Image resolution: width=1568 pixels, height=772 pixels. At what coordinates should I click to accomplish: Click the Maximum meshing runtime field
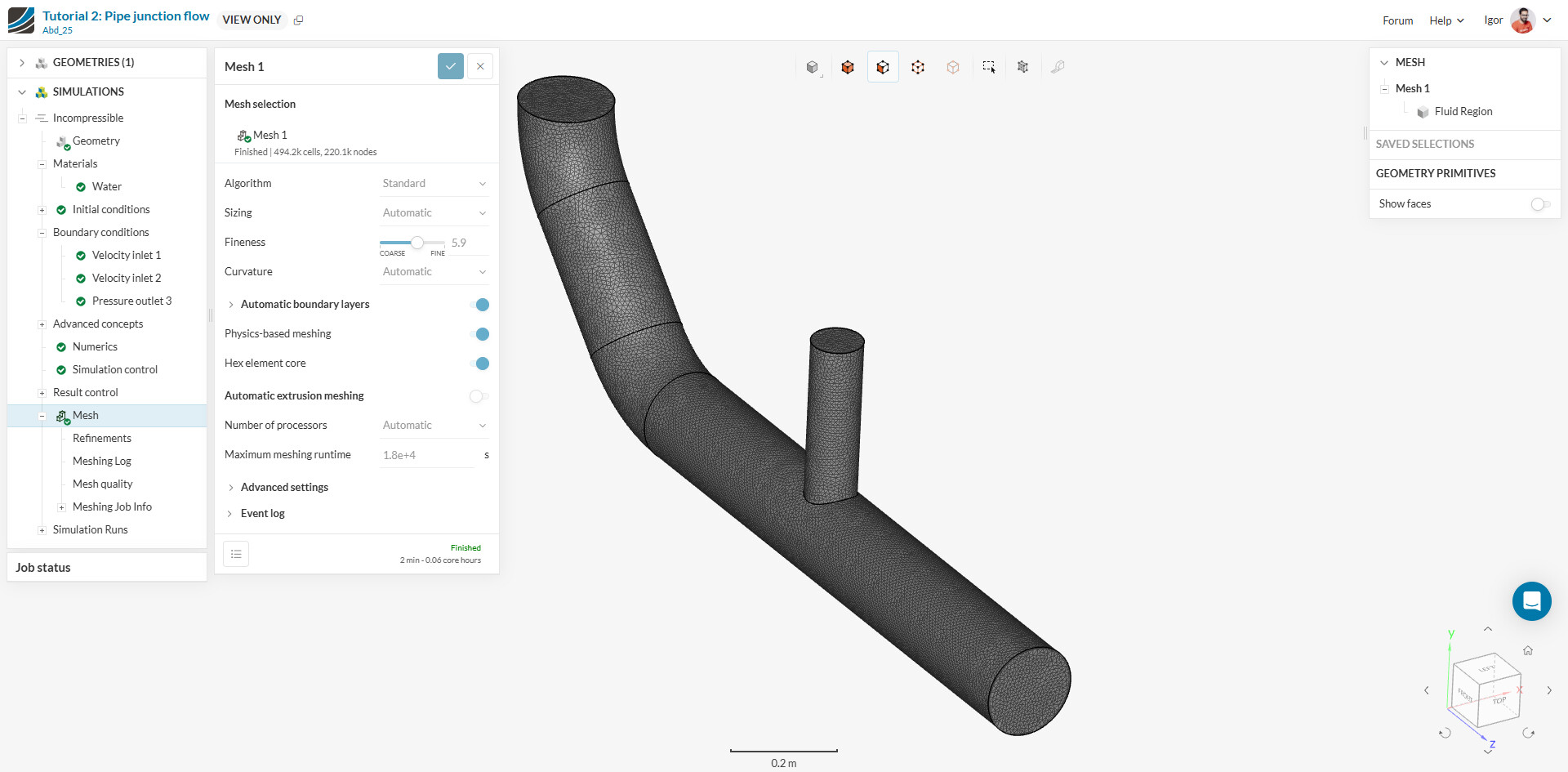point(427,455)
